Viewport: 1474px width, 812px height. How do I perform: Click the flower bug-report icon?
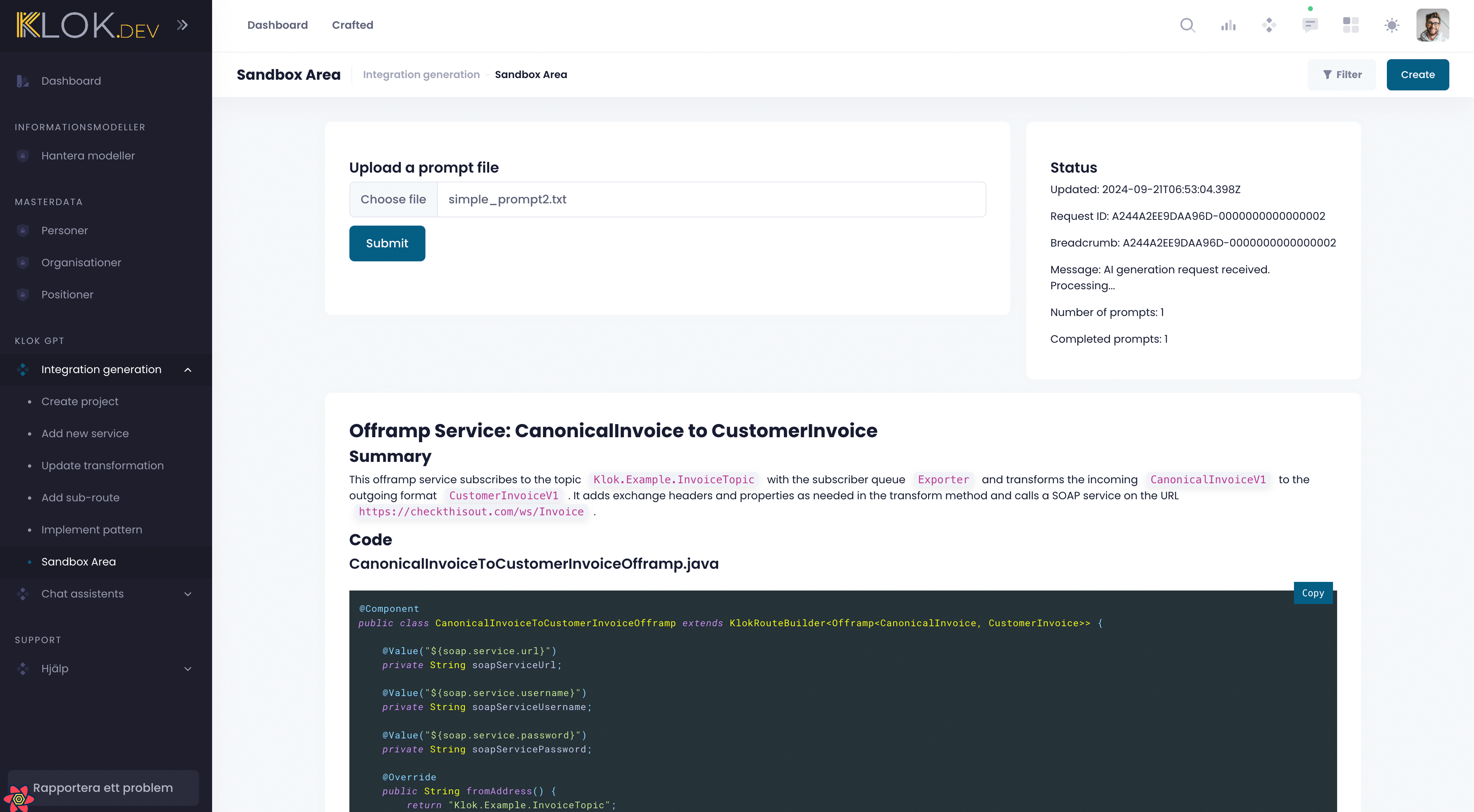coord(18,798)
